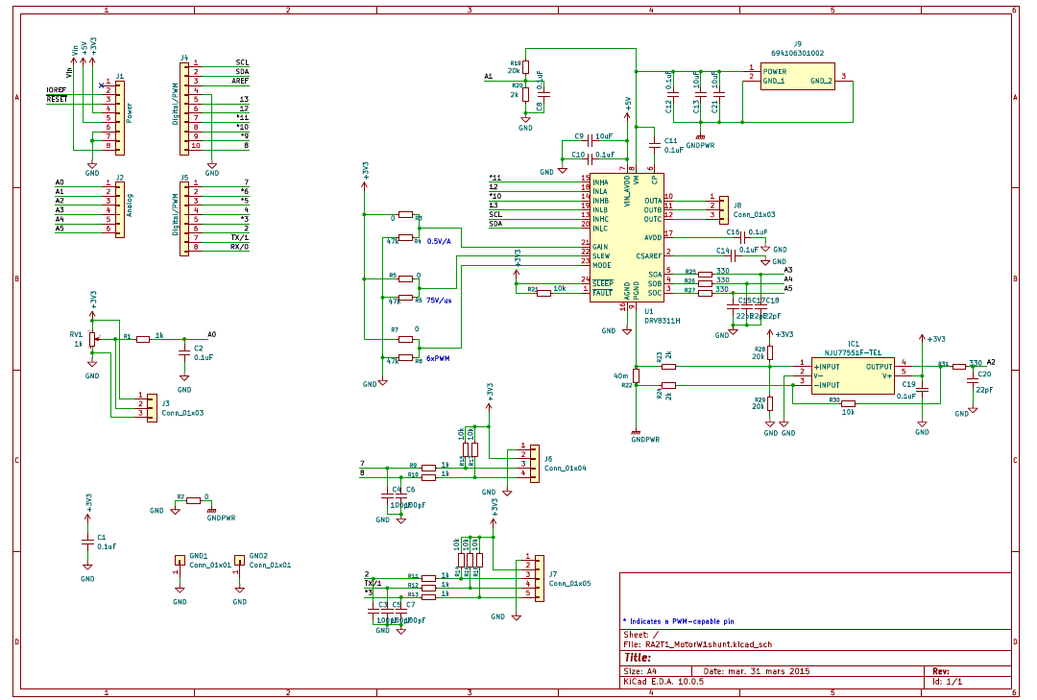The height and width of the screenshot is (700, 1037).
Task: Select the "File: RA2T1_MotorW1shunt.kicad_sch" title block entry
Action: pyautogui.click(x=698, y=644)
